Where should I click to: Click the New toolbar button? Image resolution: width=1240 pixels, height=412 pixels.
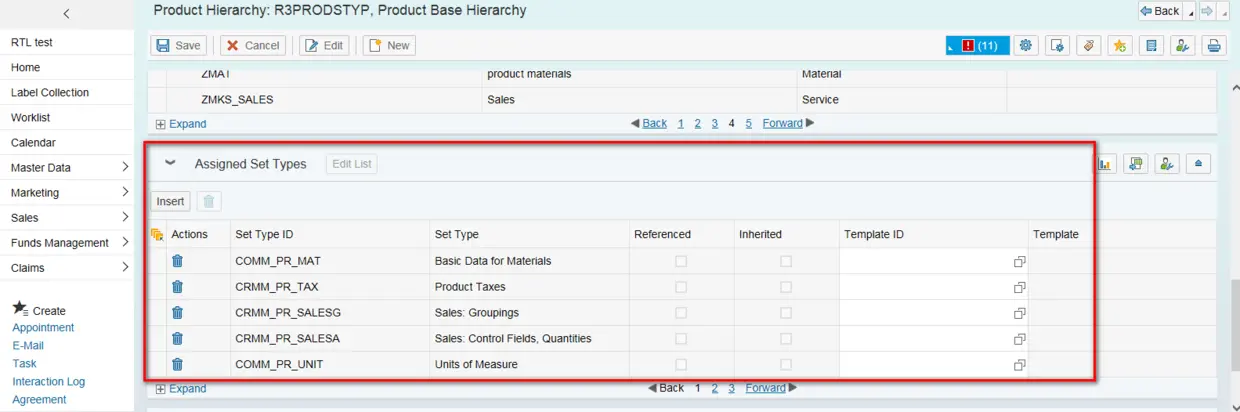click(389, 45)
